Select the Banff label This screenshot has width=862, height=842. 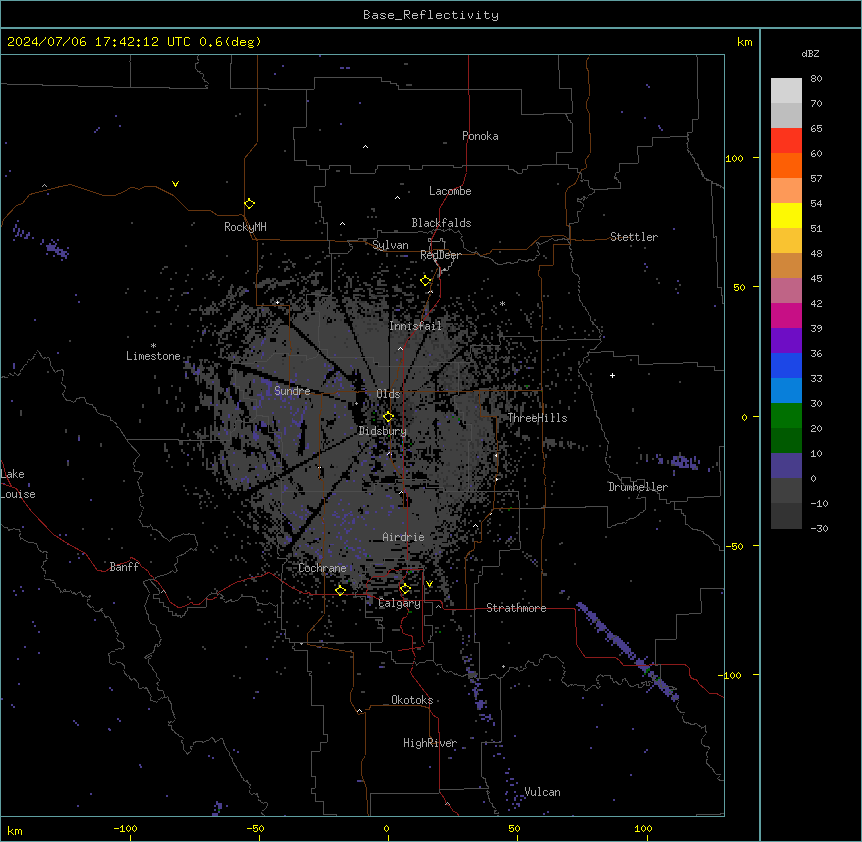pos(124,567)
